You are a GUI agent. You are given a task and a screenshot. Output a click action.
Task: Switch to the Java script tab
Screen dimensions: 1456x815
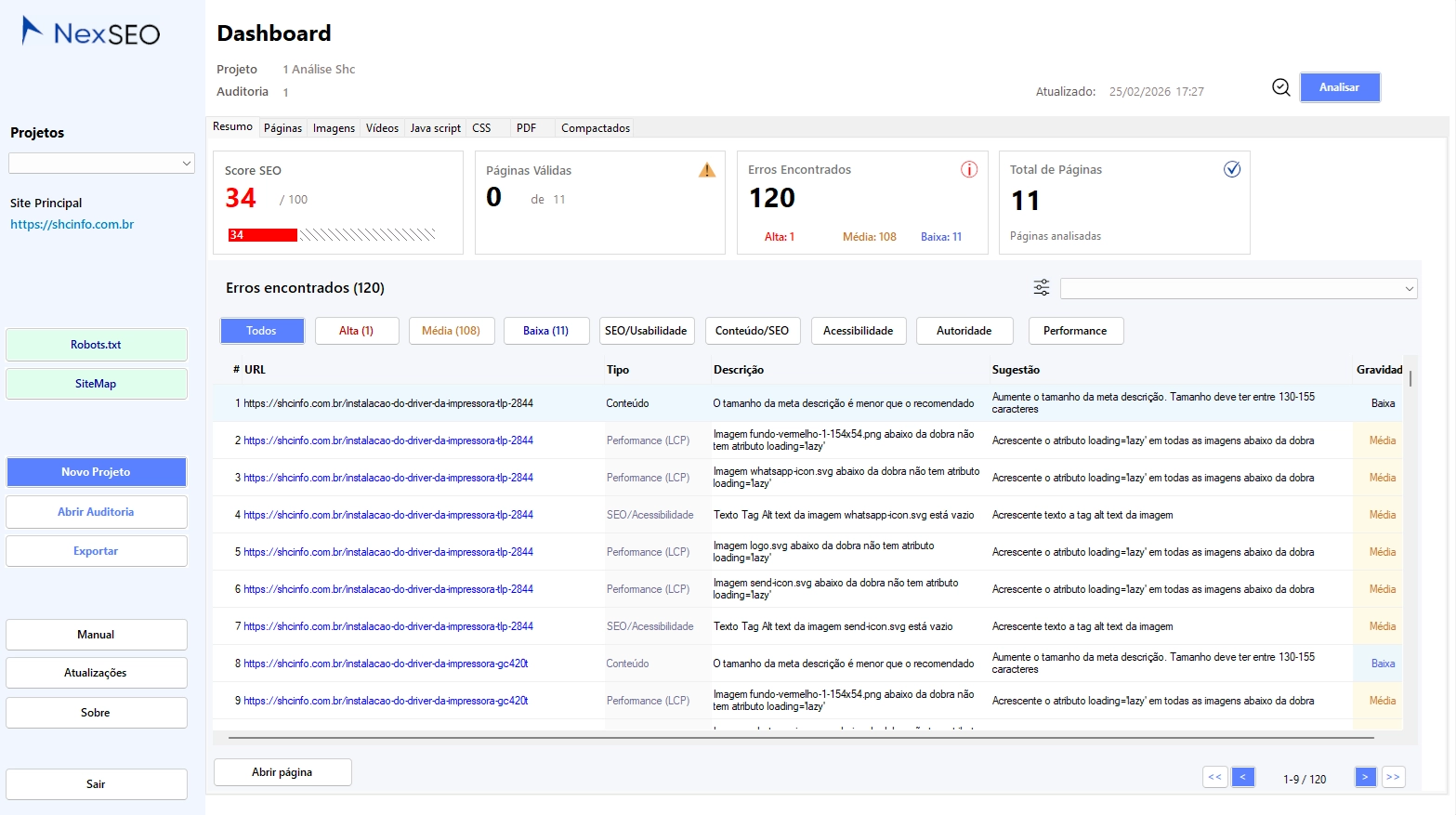tap(435, 127)
